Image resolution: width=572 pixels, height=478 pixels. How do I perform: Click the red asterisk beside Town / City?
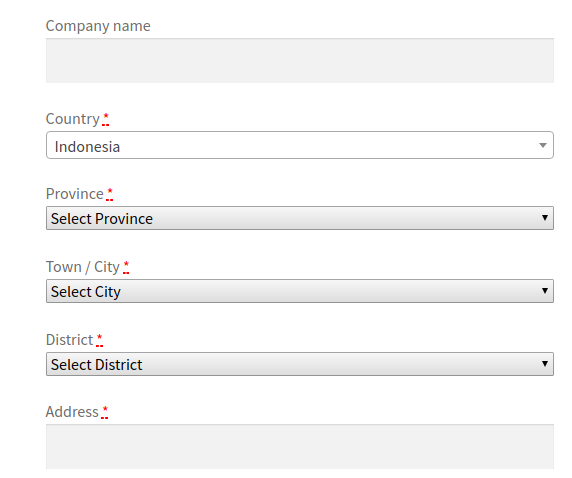pos(126,267)
